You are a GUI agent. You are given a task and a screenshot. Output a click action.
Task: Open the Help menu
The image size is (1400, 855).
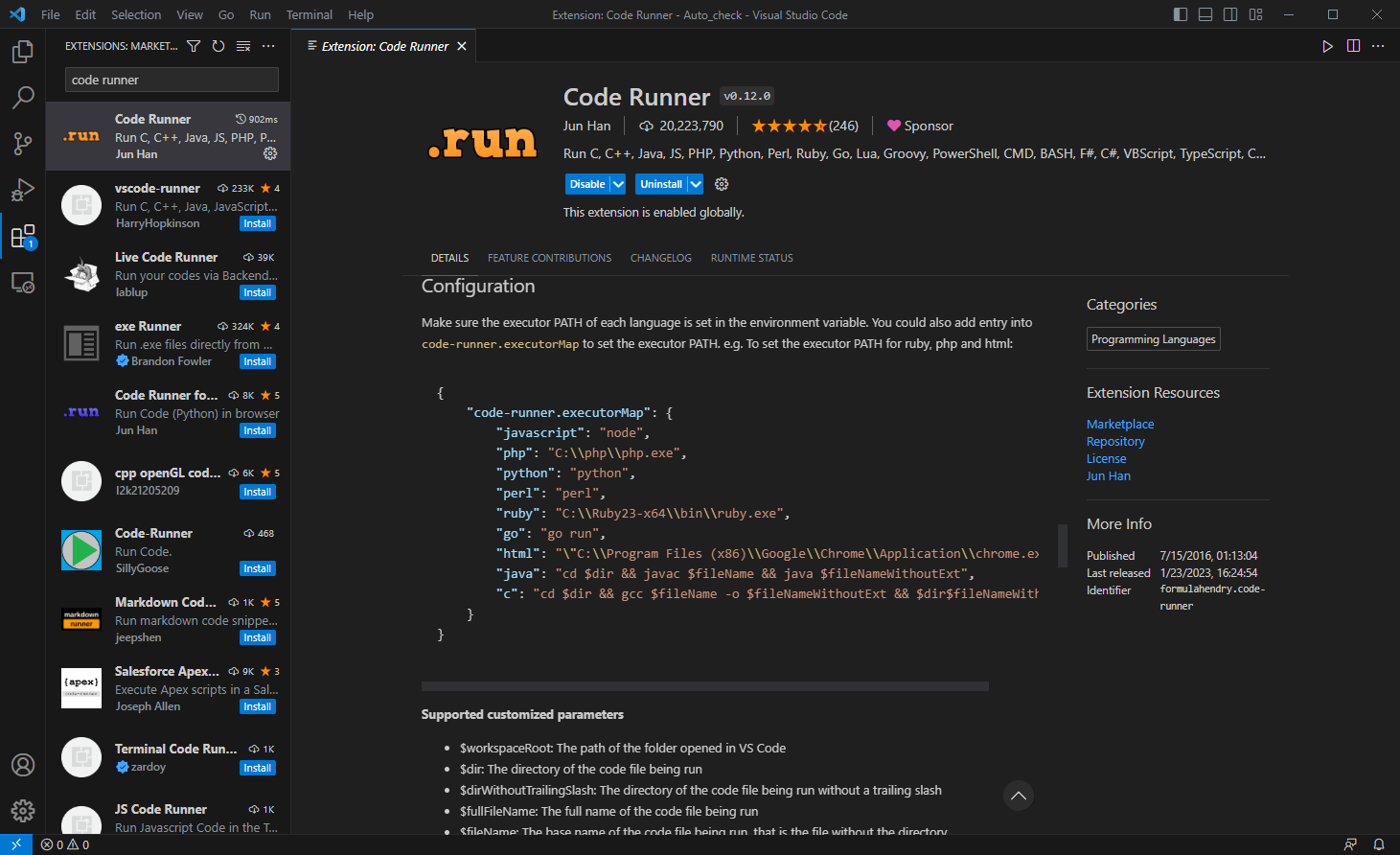tap(361, 14)
